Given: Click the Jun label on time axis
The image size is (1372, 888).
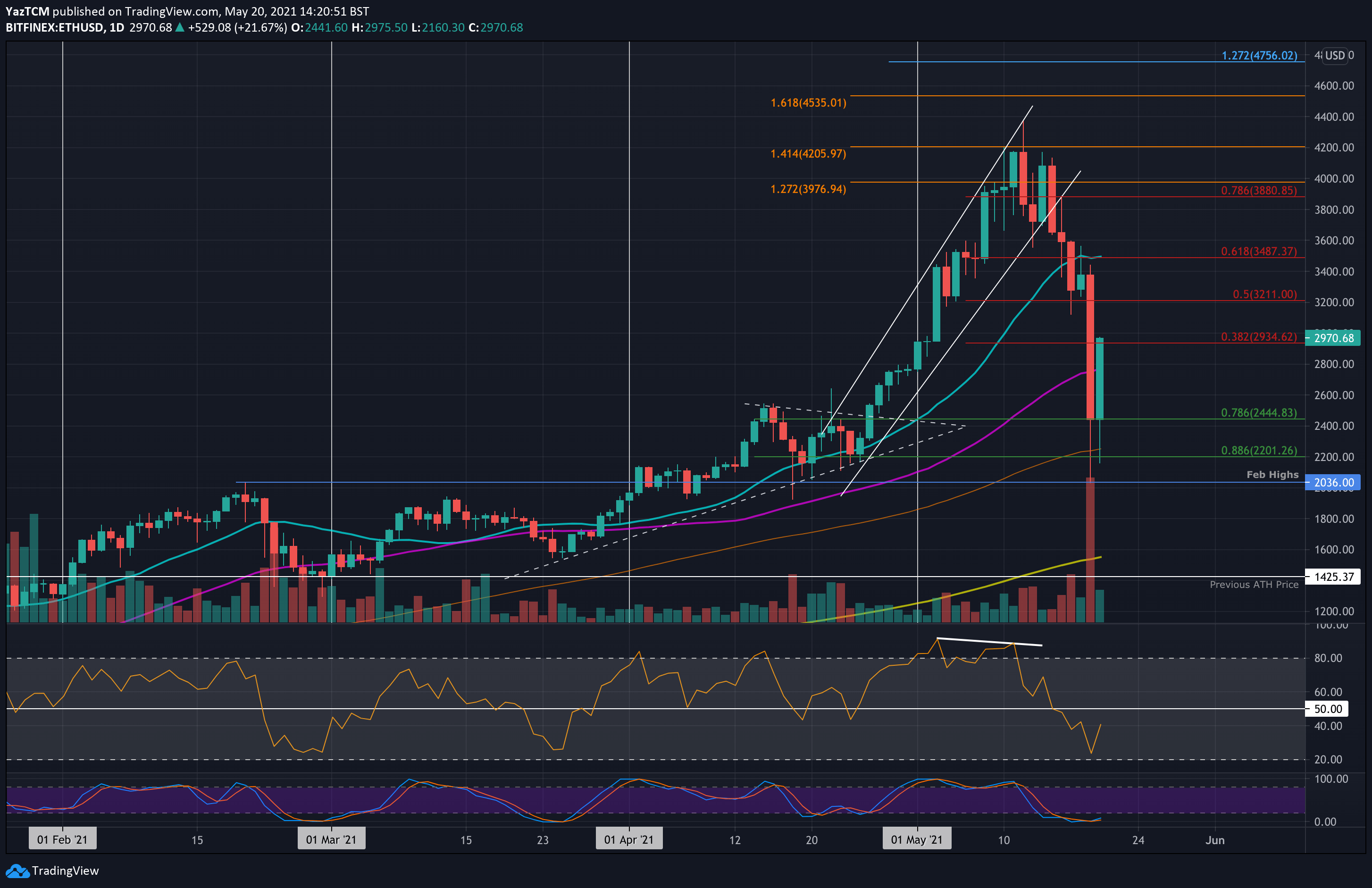Looking at the screenshot, I should tap(1214, 840).
